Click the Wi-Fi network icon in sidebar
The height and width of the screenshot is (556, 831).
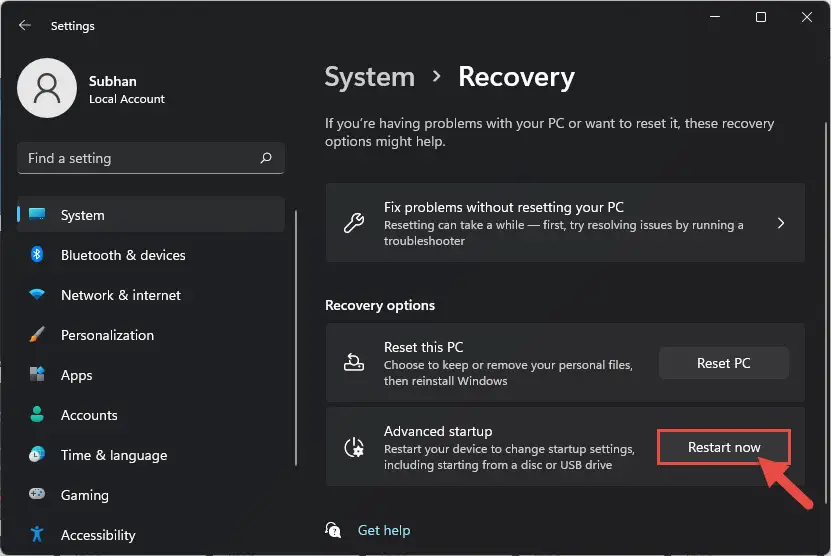37,294
